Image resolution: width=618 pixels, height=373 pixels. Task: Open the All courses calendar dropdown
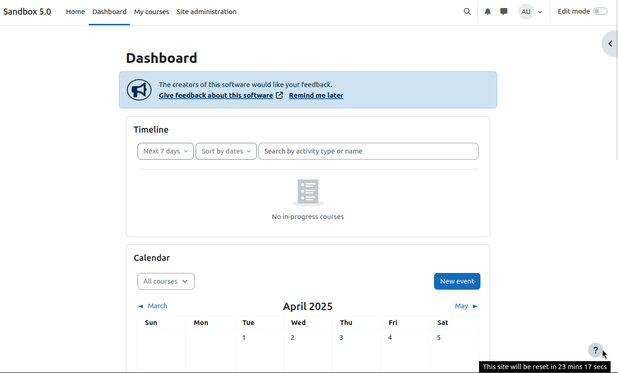pos(166,281)
